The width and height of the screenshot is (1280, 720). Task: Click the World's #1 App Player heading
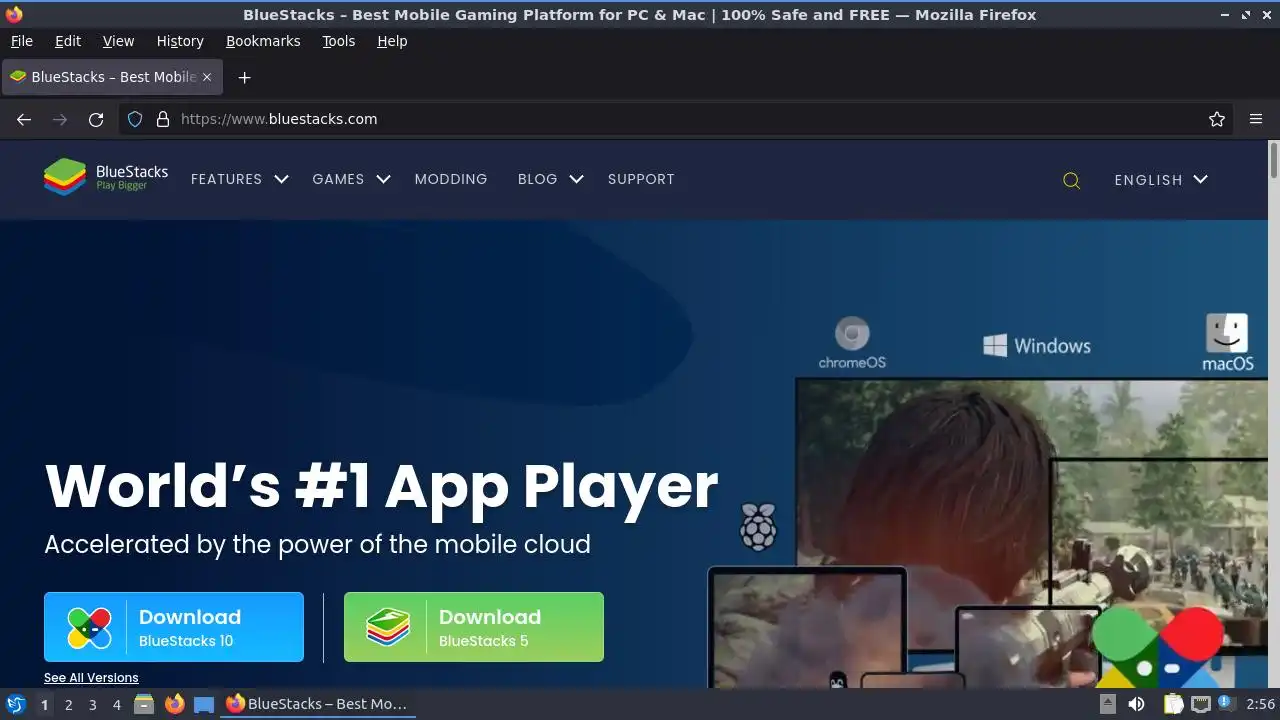click(x=381, y=487)
